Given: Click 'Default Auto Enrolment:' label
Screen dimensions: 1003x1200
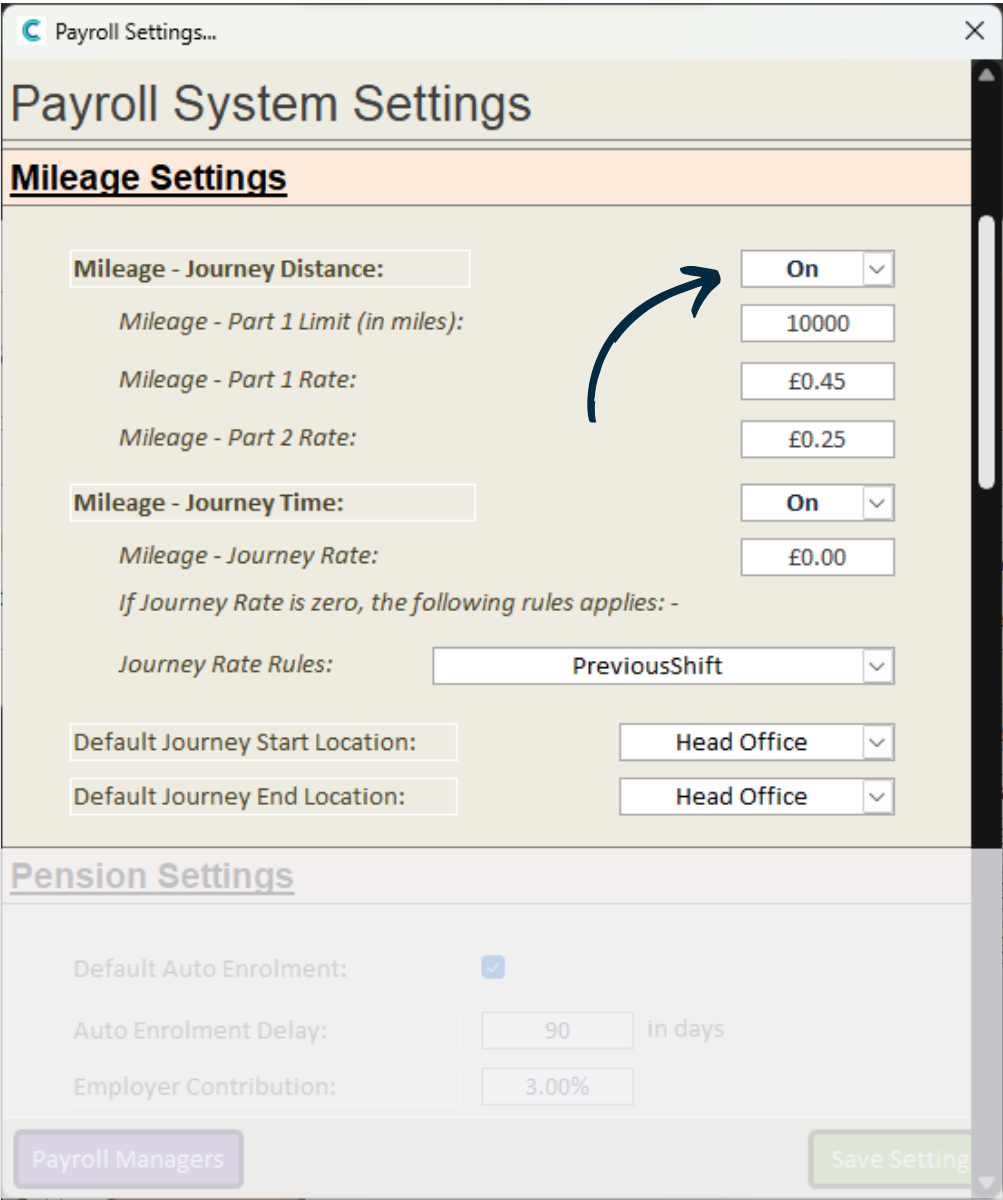Looking at the screenshot, I should click(210, 969).
